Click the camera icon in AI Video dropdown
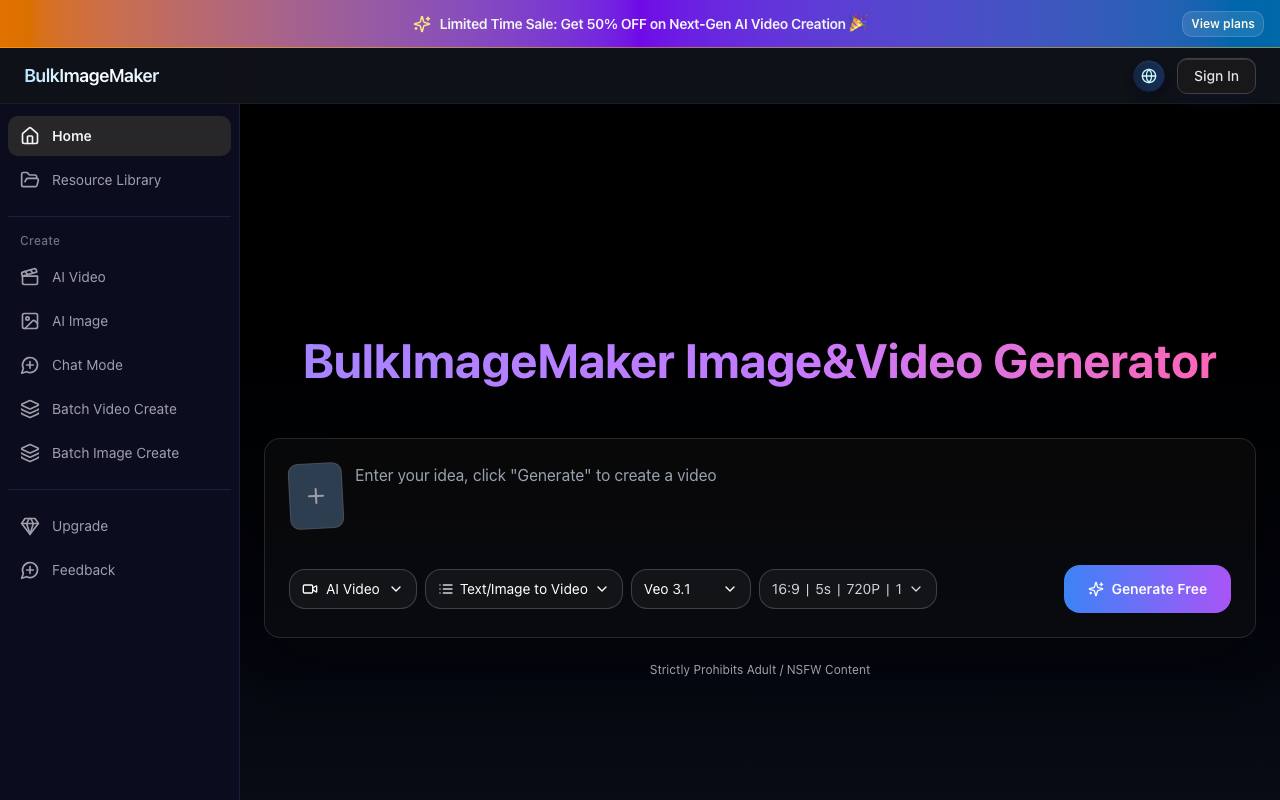 click(x=310, y=589)
